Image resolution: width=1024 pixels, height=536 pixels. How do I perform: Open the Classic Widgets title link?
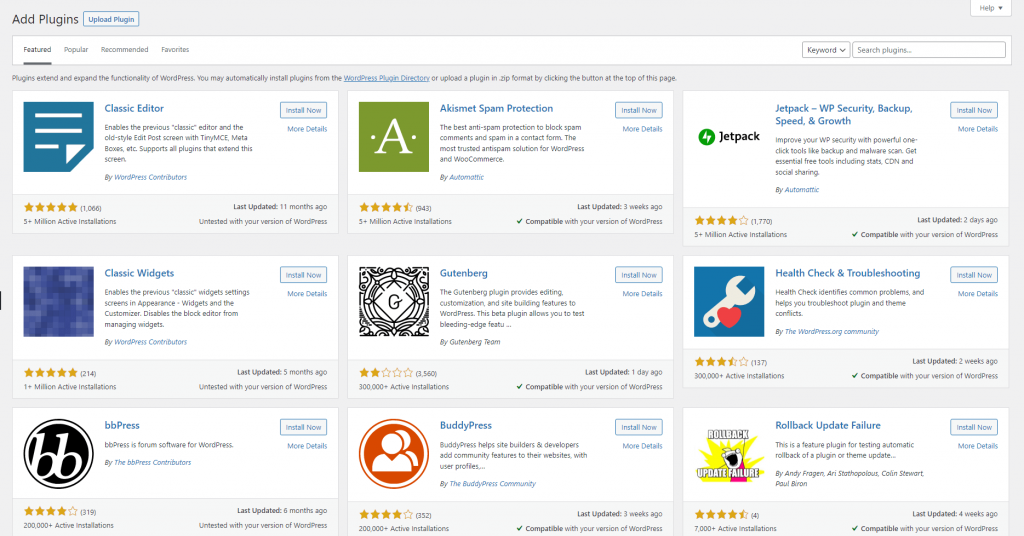pyautogui.click(x=139, y=273)
